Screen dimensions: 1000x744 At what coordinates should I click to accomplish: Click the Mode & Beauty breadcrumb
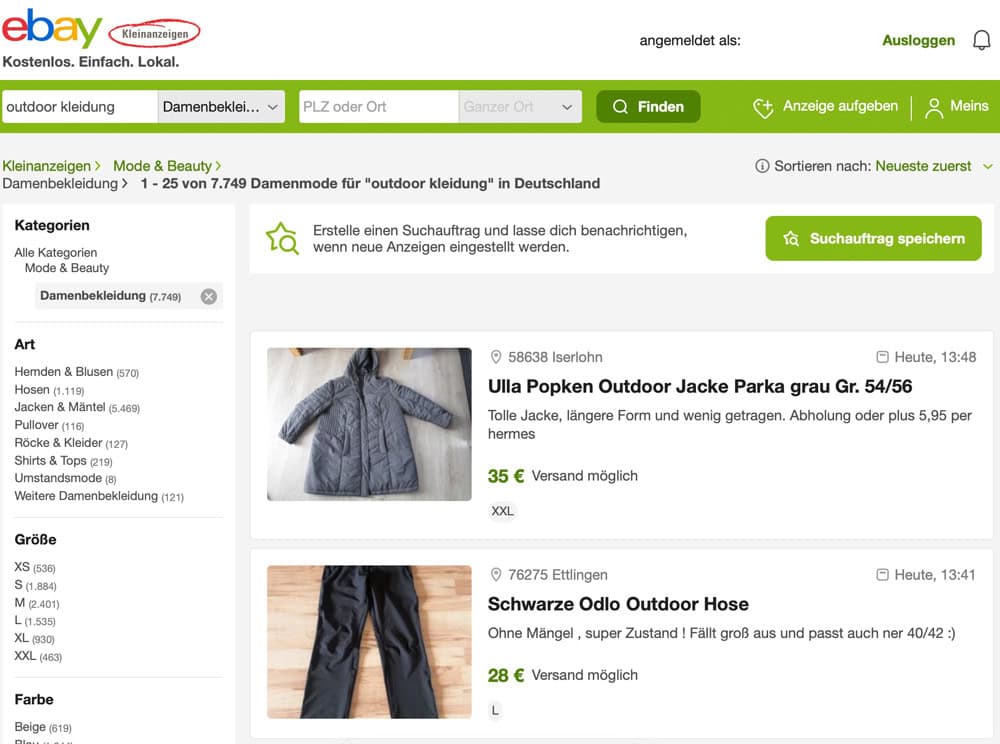(162, 166)
